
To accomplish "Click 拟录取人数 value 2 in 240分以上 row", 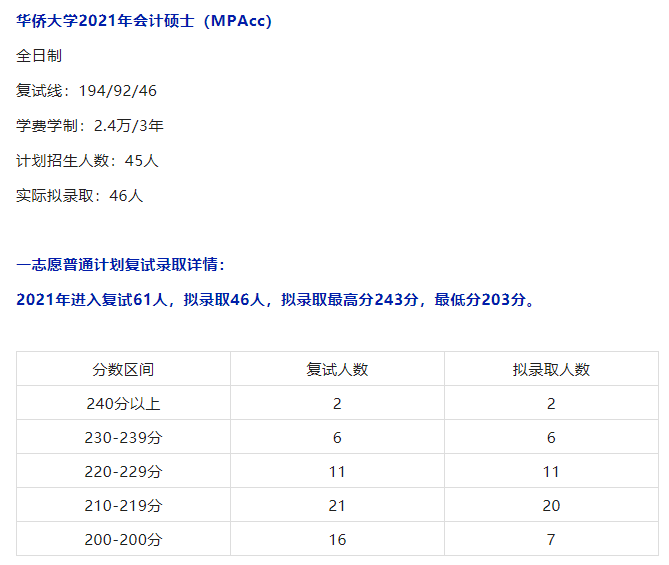I will click(551, 403).
